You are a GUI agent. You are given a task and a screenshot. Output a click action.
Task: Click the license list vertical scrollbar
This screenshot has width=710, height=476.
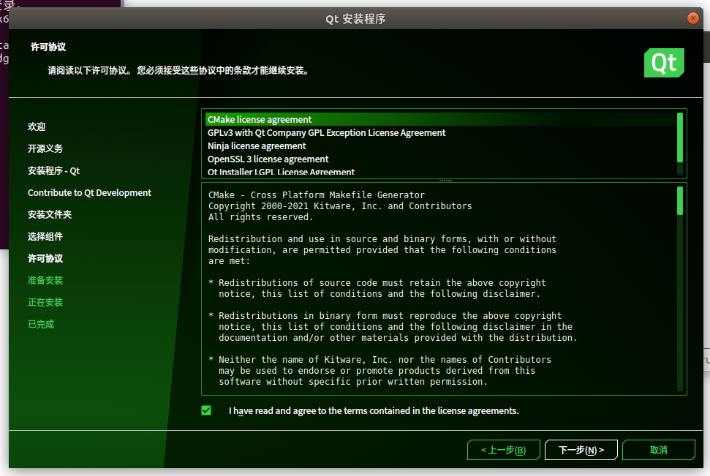coord(680,140)
